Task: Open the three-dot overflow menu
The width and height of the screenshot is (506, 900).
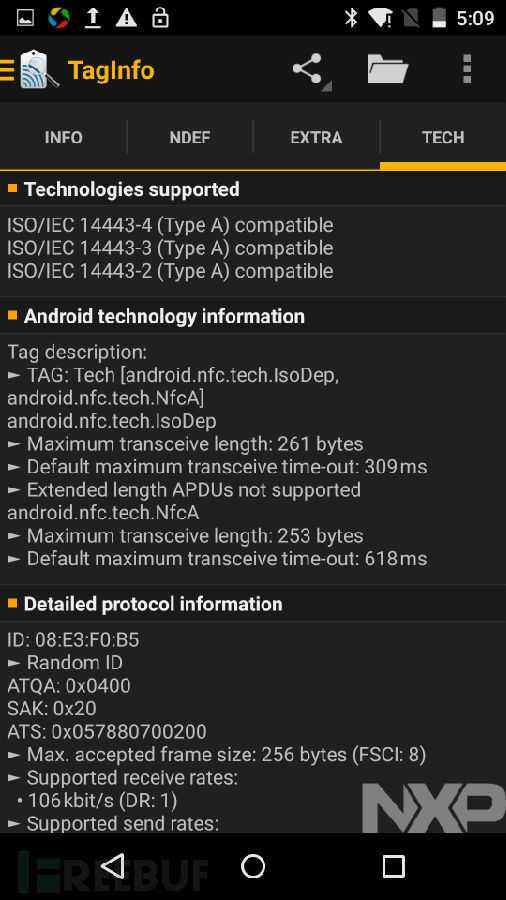Action: click(467, 69)
